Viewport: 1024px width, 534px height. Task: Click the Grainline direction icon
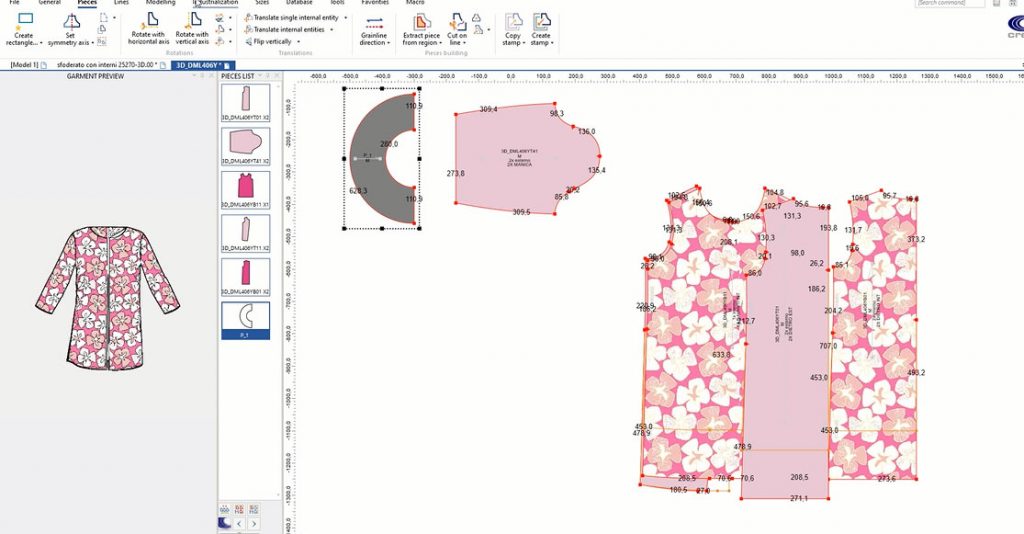[x=374, y=22]
